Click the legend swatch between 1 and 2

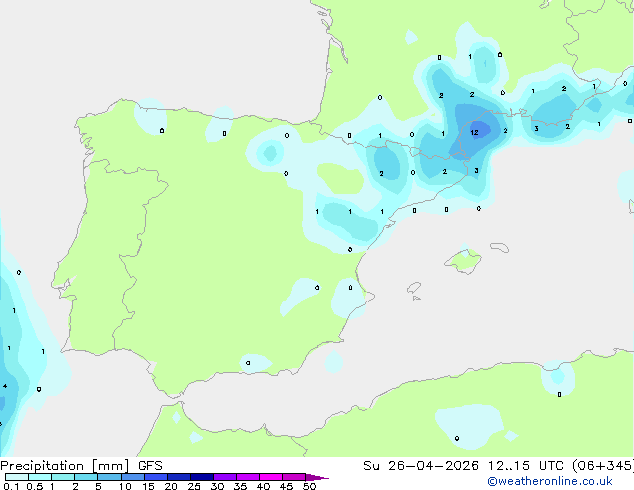coord(63,477)
